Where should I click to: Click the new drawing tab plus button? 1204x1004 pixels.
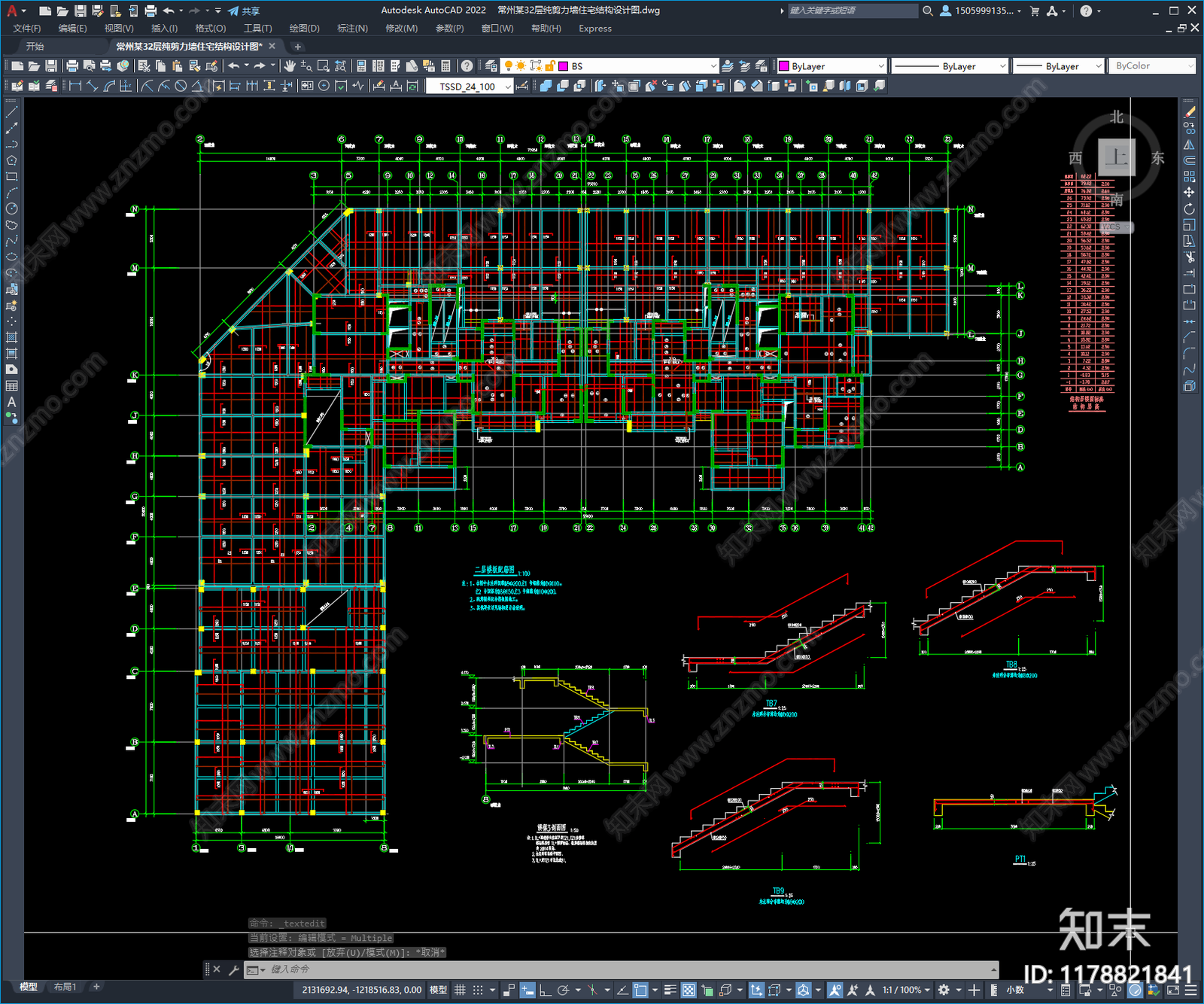[297, 47]
